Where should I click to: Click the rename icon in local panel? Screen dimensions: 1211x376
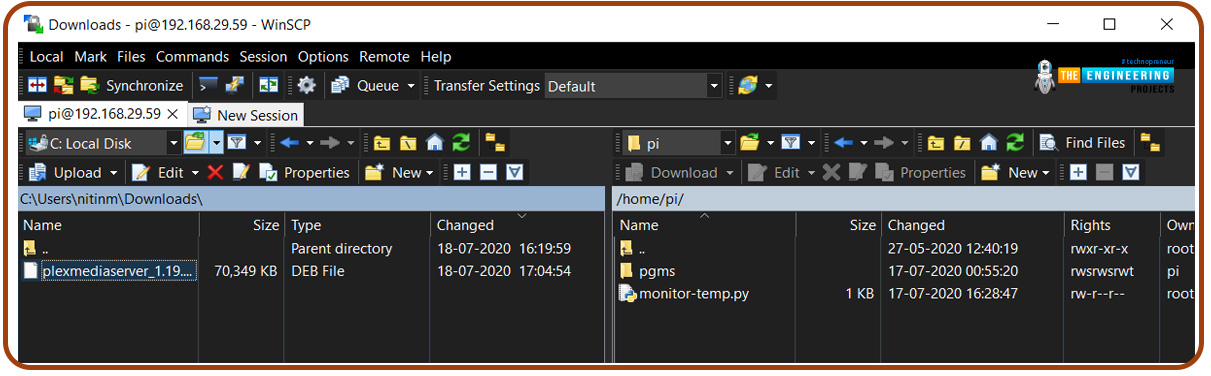241,172
